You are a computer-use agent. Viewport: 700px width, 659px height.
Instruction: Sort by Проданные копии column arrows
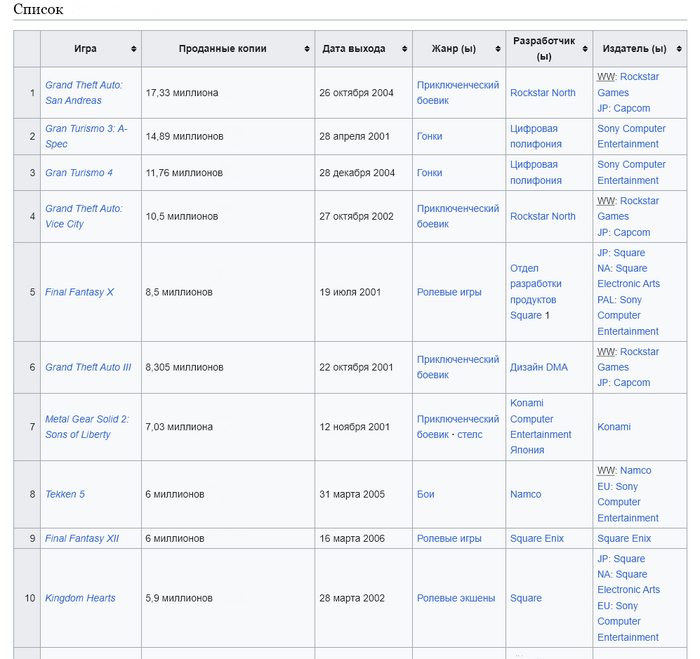click(x=305, y=49)
